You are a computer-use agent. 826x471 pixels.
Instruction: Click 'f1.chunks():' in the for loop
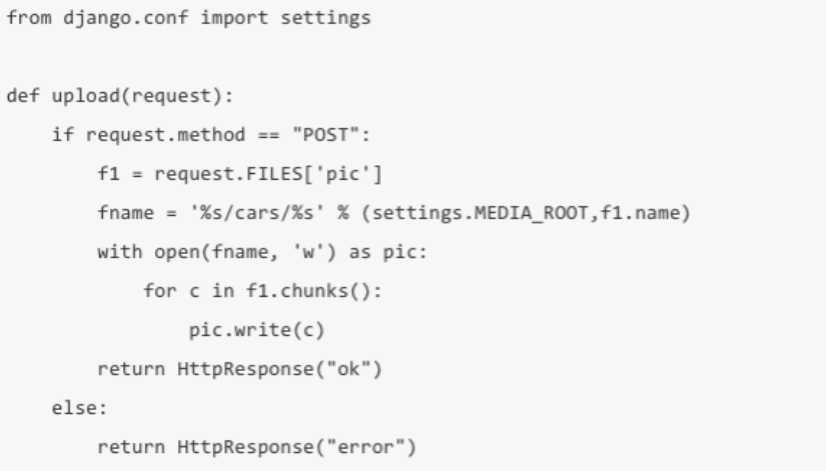314,291
